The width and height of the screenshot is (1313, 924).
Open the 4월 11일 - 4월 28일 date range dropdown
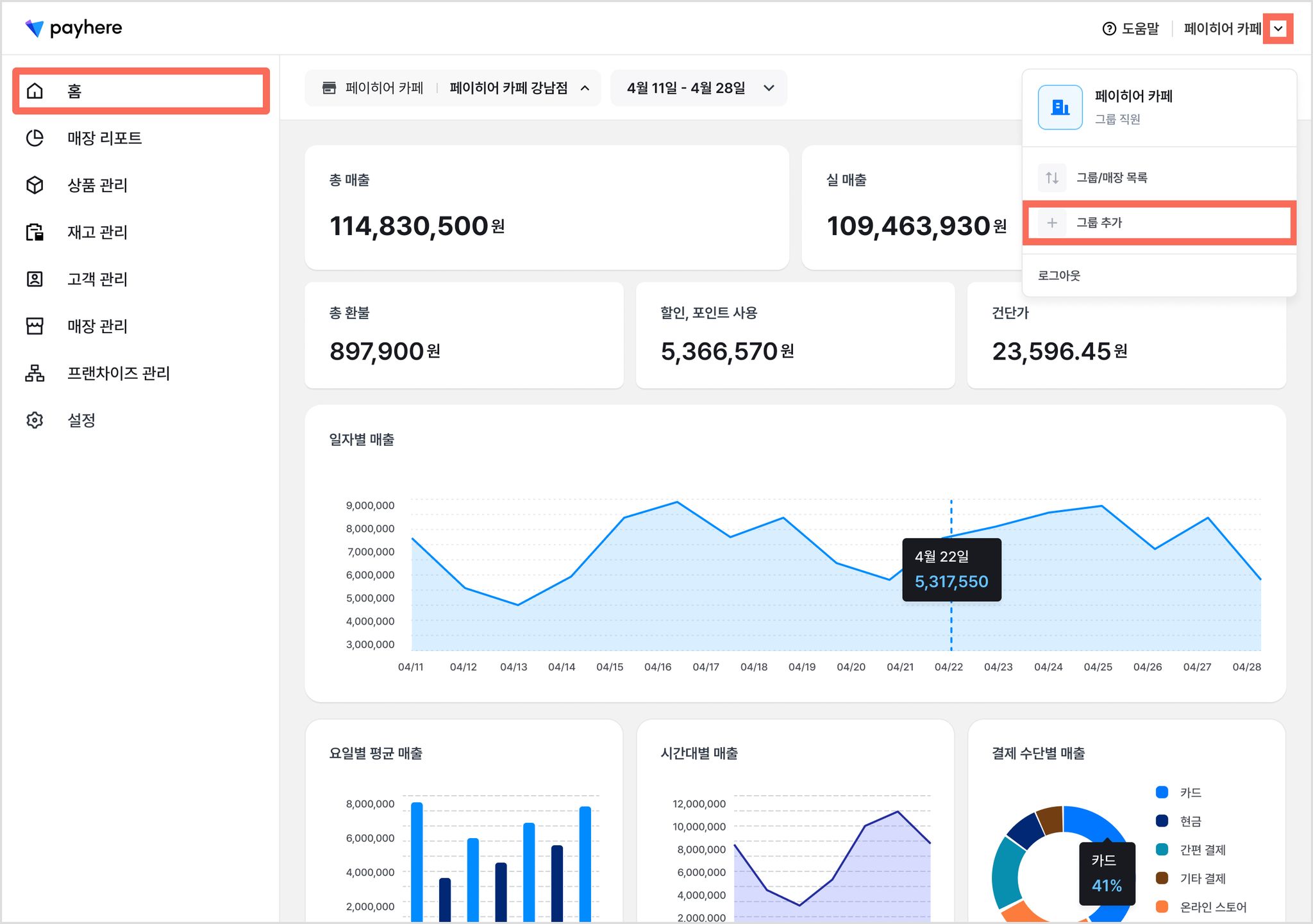699,88
